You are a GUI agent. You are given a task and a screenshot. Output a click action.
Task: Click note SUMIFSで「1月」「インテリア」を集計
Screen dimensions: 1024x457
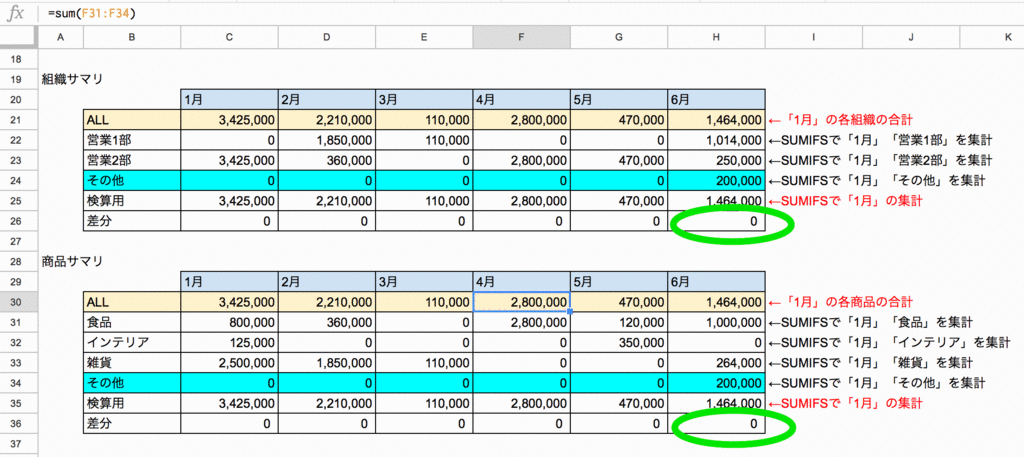click(891, 343)
